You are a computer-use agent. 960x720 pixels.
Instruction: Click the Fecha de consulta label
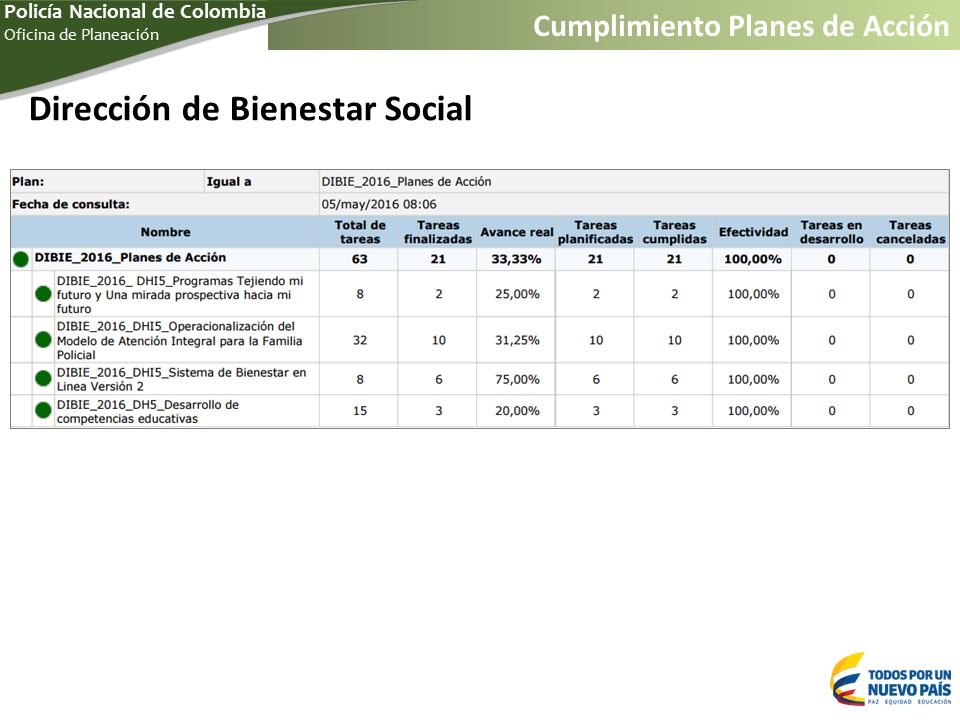(70, 204)
